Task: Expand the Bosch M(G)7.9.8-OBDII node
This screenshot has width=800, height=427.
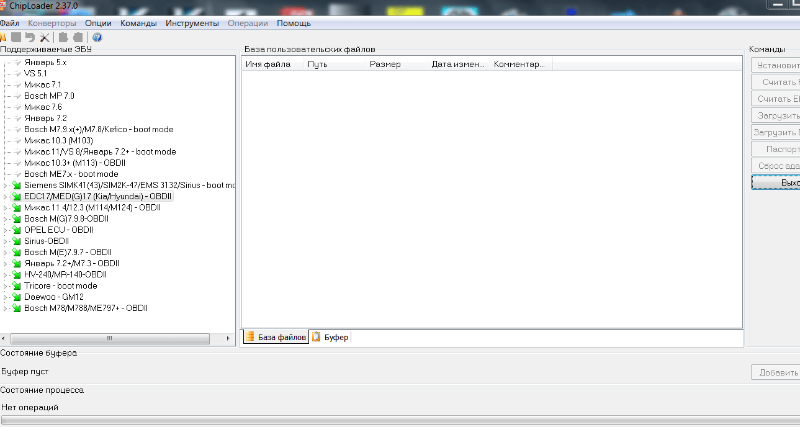Action: (6, 219)
